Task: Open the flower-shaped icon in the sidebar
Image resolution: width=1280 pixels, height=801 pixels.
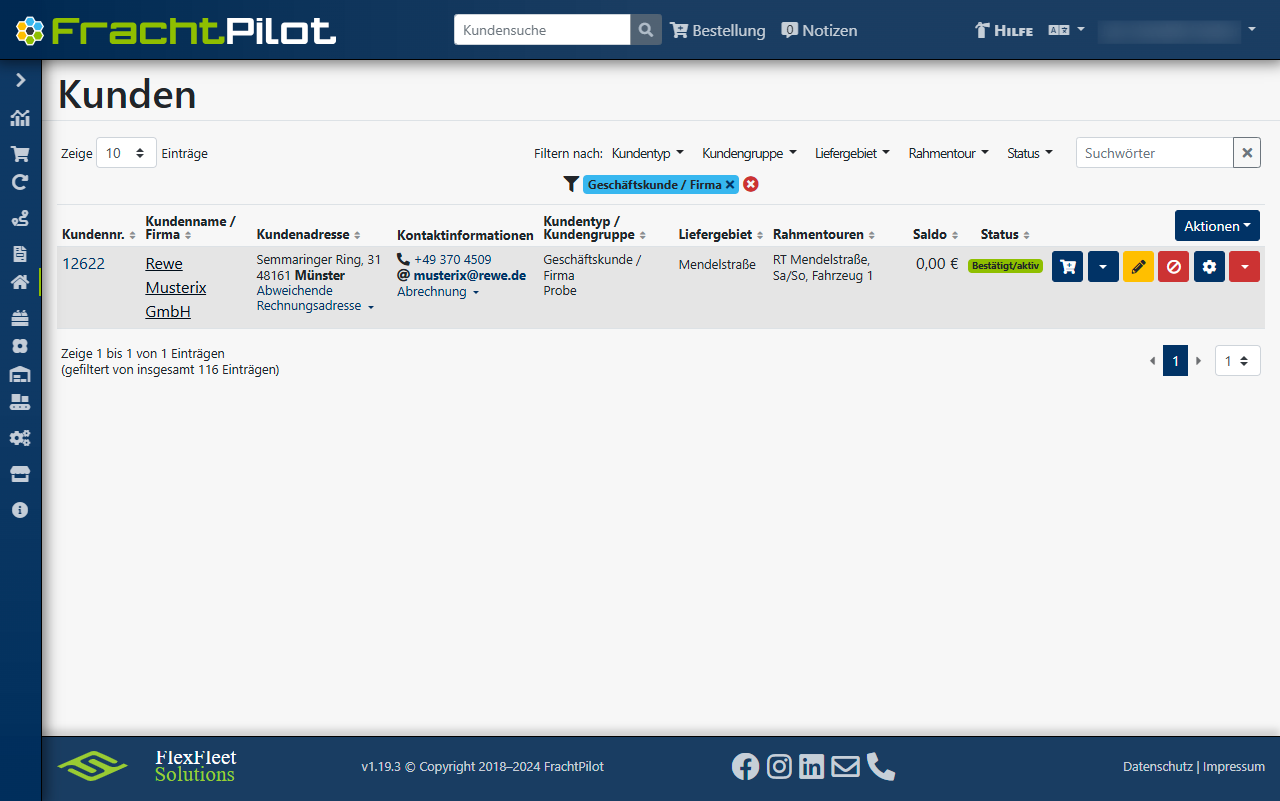Action: coord(20,346)
